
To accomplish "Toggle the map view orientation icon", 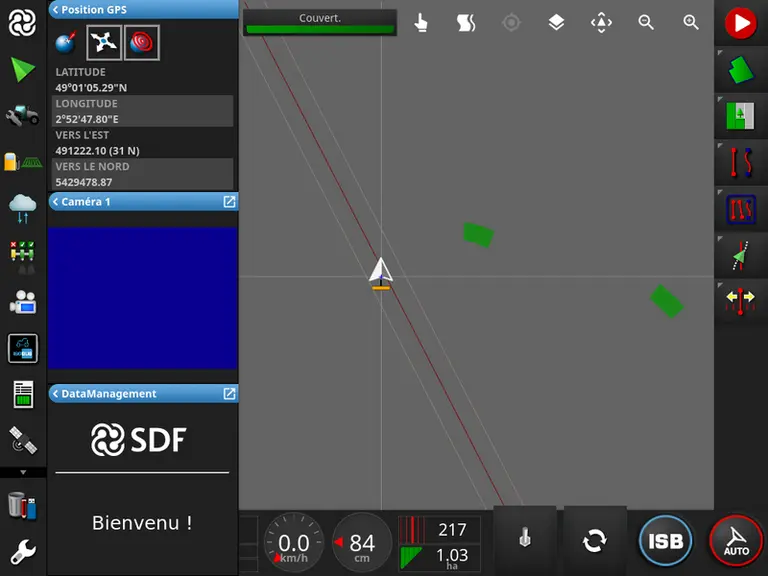I will pos(601,23).
